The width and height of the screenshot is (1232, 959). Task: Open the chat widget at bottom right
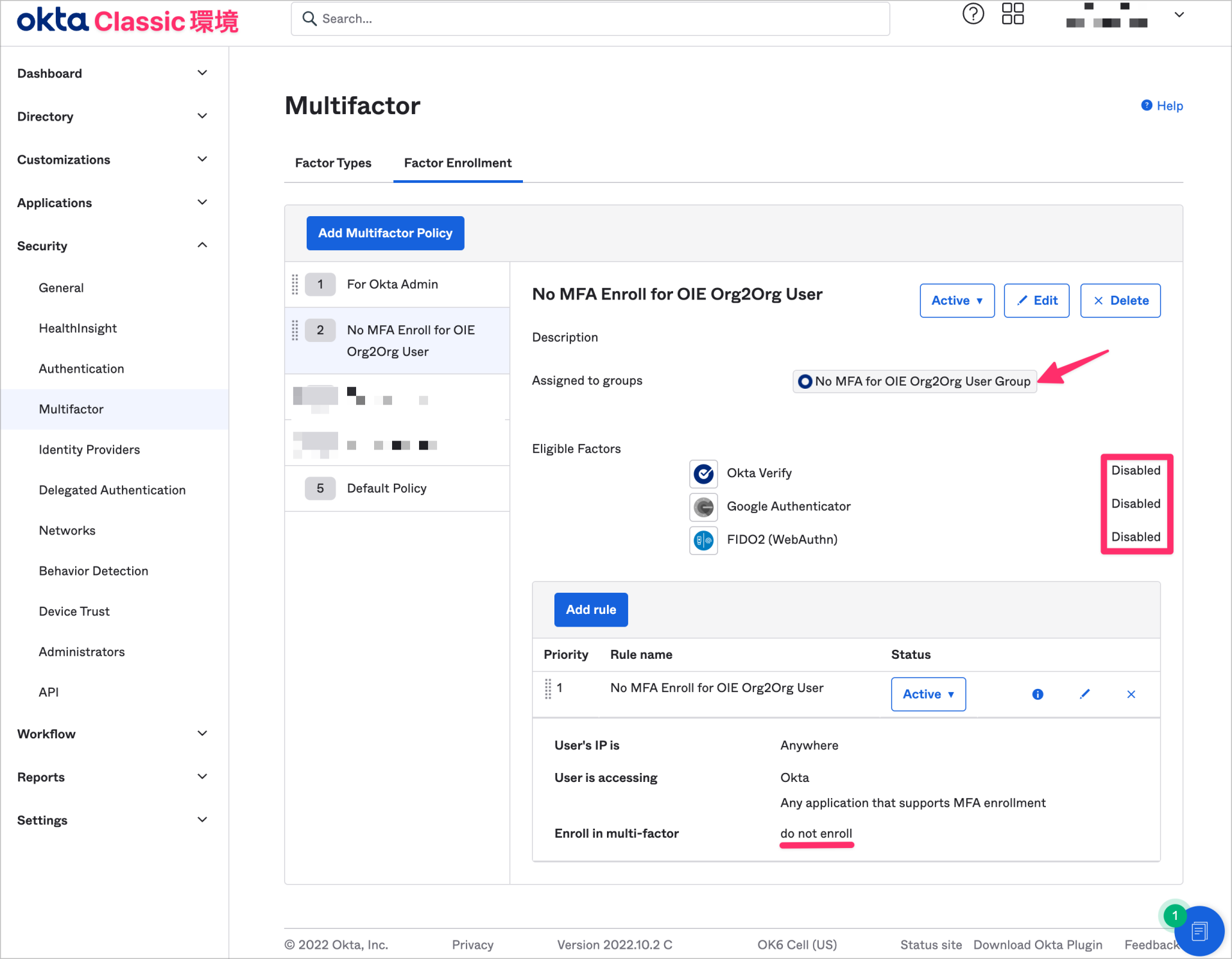click(x=1201, y=931)
